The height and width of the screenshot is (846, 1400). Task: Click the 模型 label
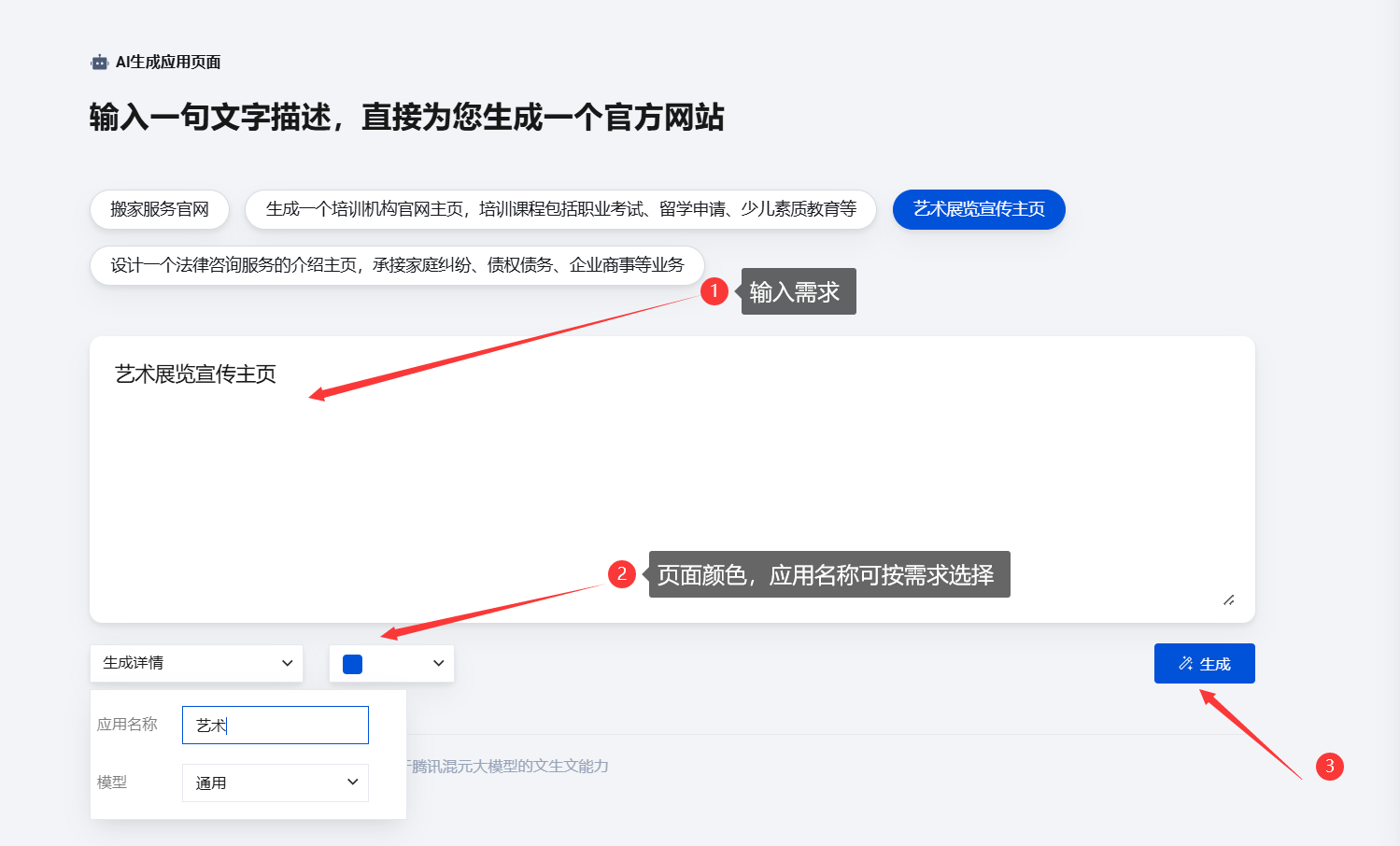112,783
